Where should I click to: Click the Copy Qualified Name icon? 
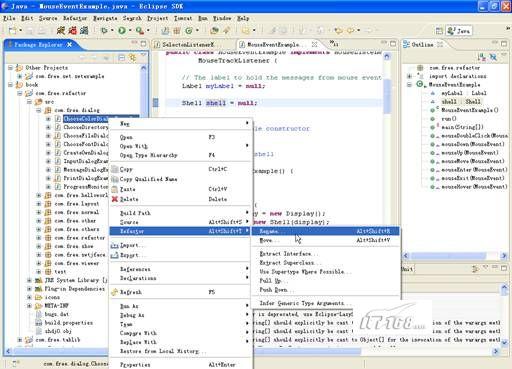point(115,179)
